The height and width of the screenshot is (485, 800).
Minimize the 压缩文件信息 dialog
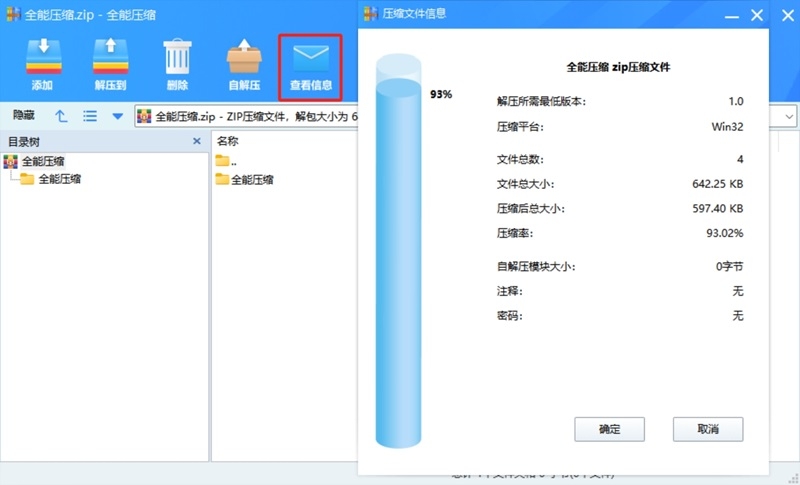tap(732, 16)
